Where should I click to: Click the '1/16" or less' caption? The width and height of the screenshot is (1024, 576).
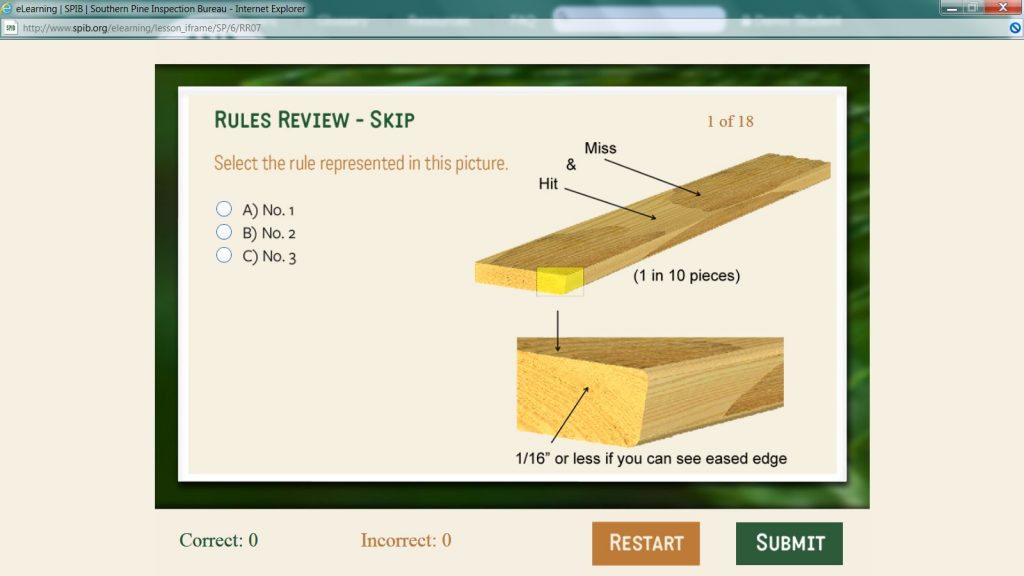650,458
